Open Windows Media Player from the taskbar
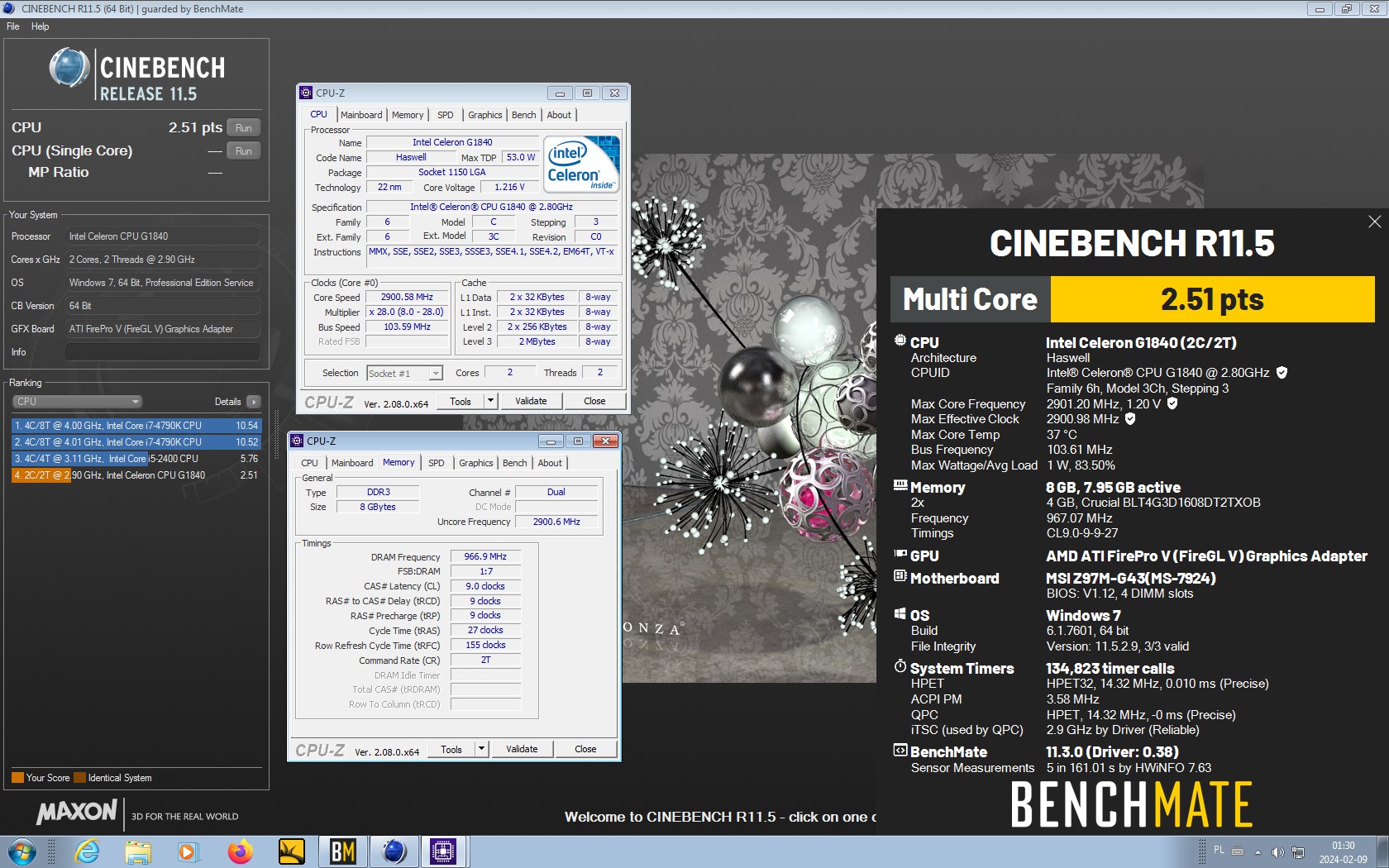 click(189, 851)
